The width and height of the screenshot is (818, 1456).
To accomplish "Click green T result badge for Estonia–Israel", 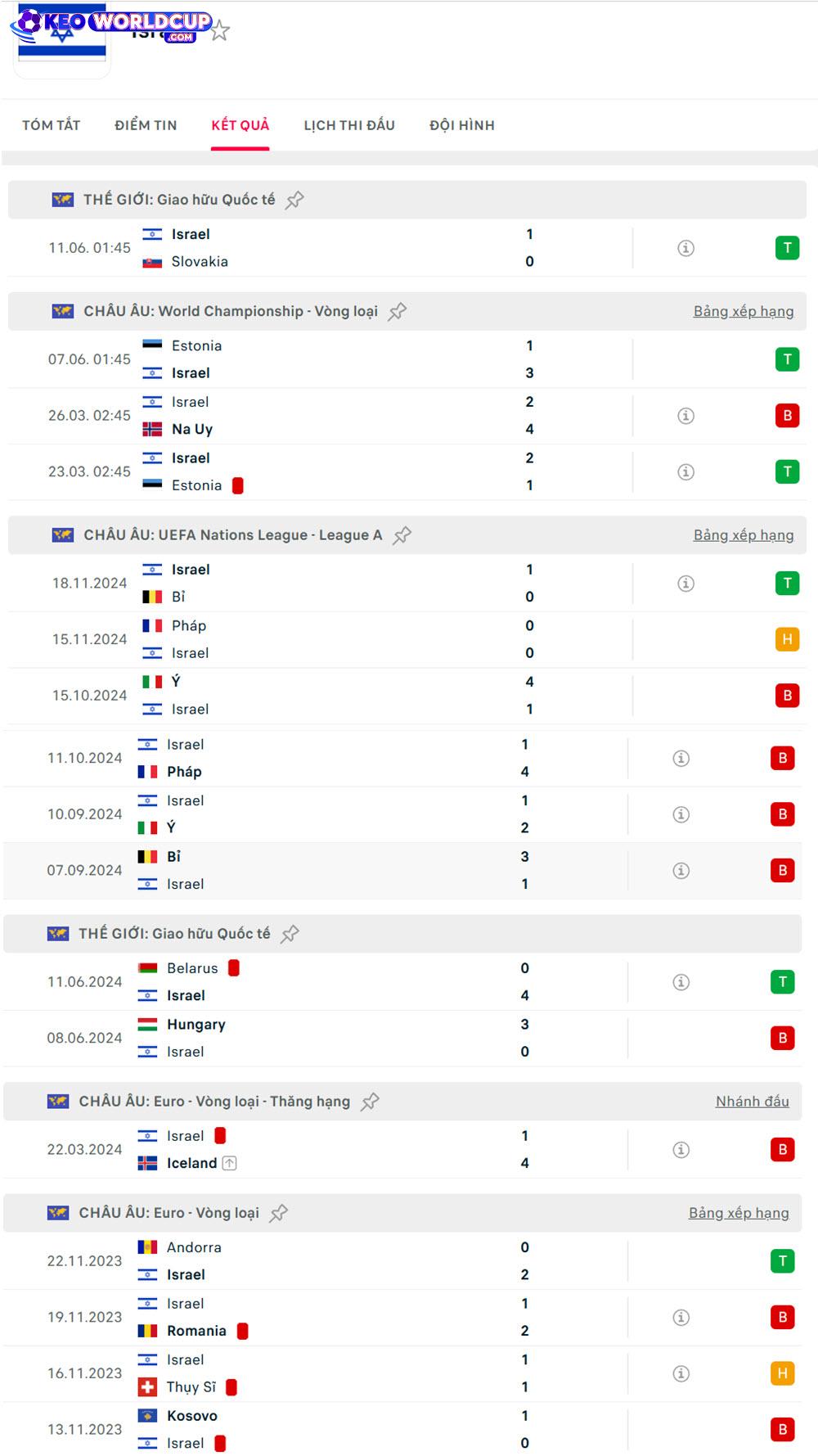I will coord(787,359).
